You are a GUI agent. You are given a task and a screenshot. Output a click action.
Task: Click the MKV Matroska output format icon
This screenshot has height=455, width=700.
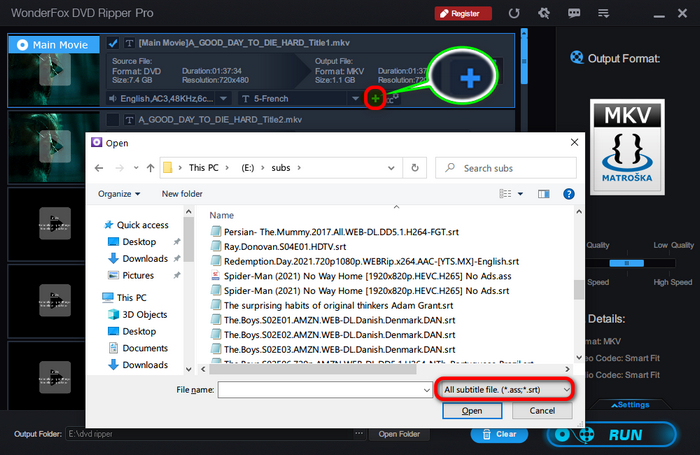(x=627, y=147)
